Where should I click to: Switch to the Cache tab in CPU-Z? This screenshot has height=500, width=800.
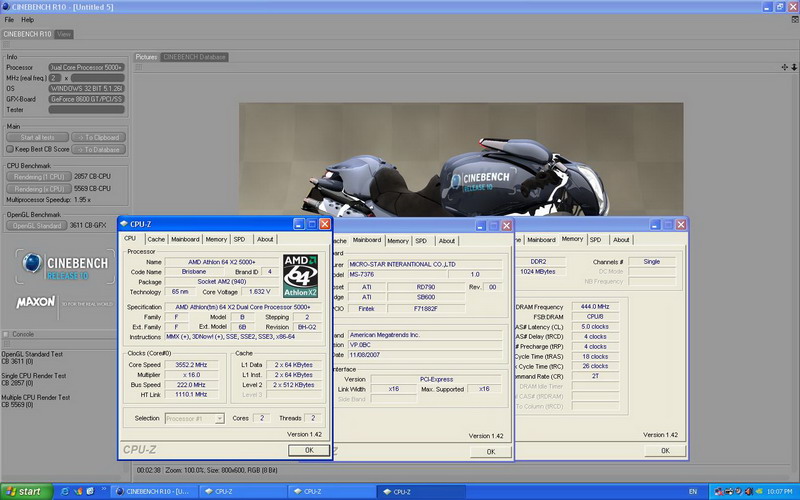click(x=156, y=239)
